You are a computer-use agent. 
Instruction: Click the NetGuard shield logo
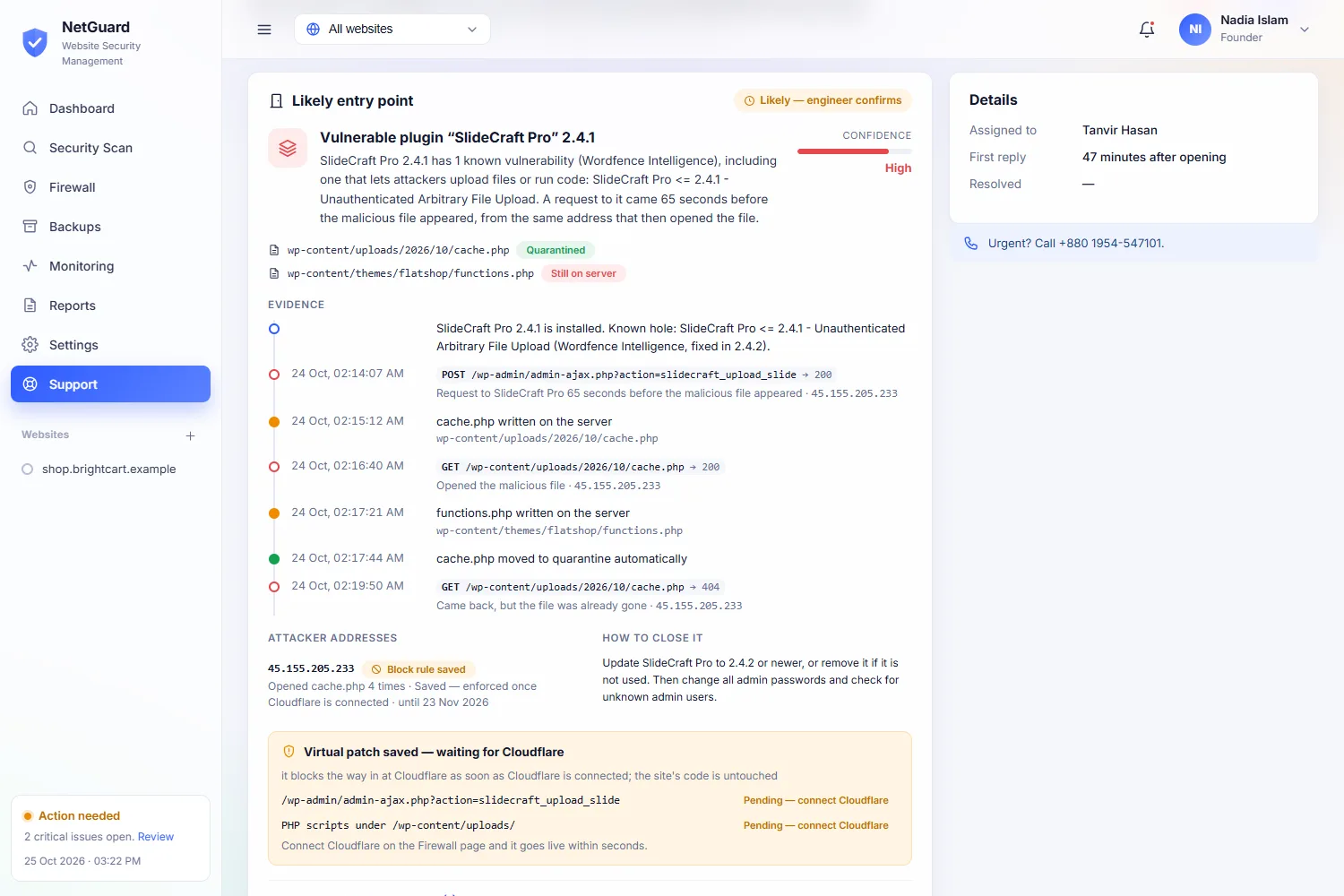[35, 42]
